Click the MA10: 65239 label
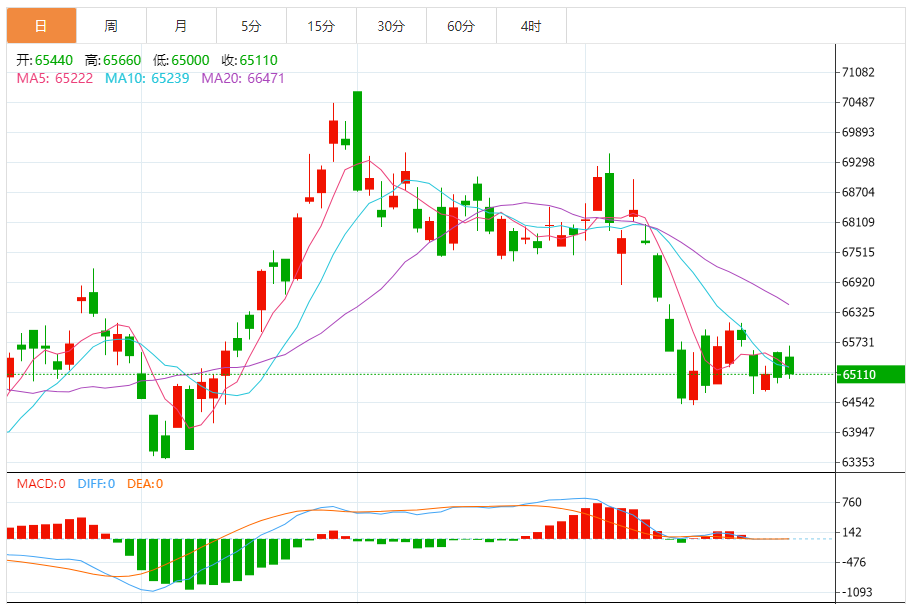The height and width of the screenshot is (604, 910). (x=147, y=78)
